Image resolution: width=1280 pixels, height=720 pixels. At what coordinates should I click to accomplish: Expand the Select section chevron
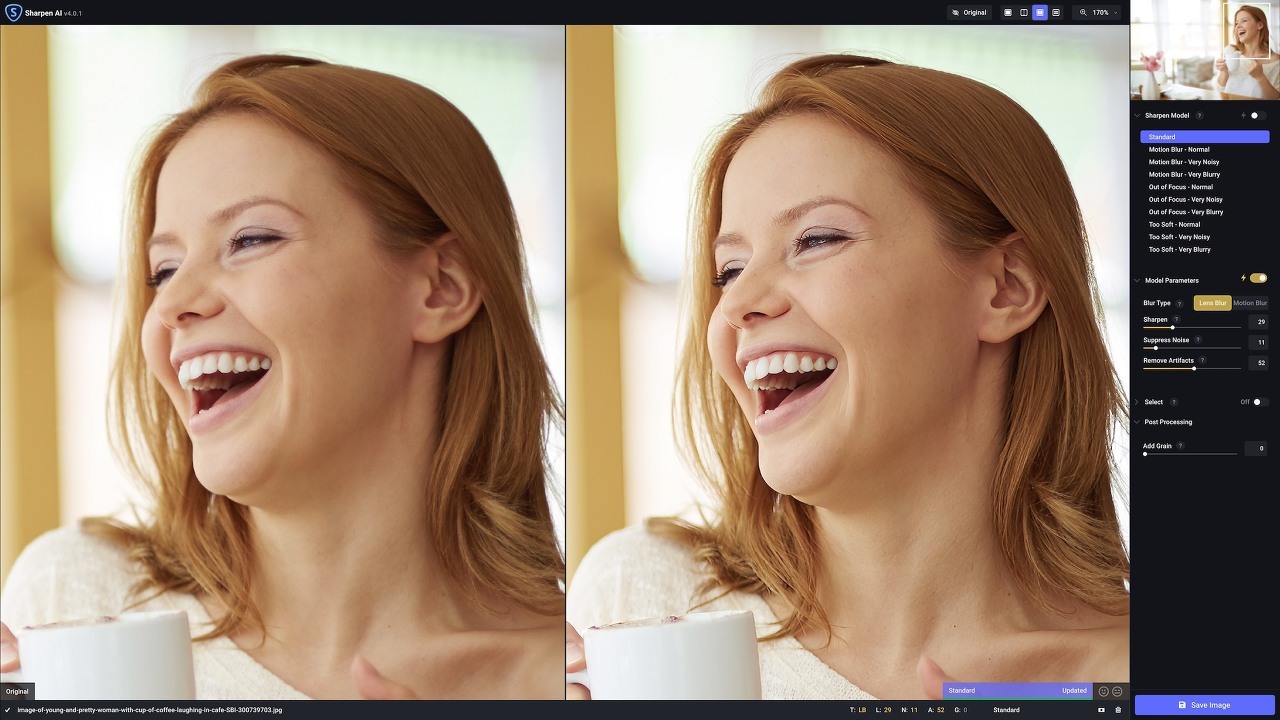(x=1137, y=402)
